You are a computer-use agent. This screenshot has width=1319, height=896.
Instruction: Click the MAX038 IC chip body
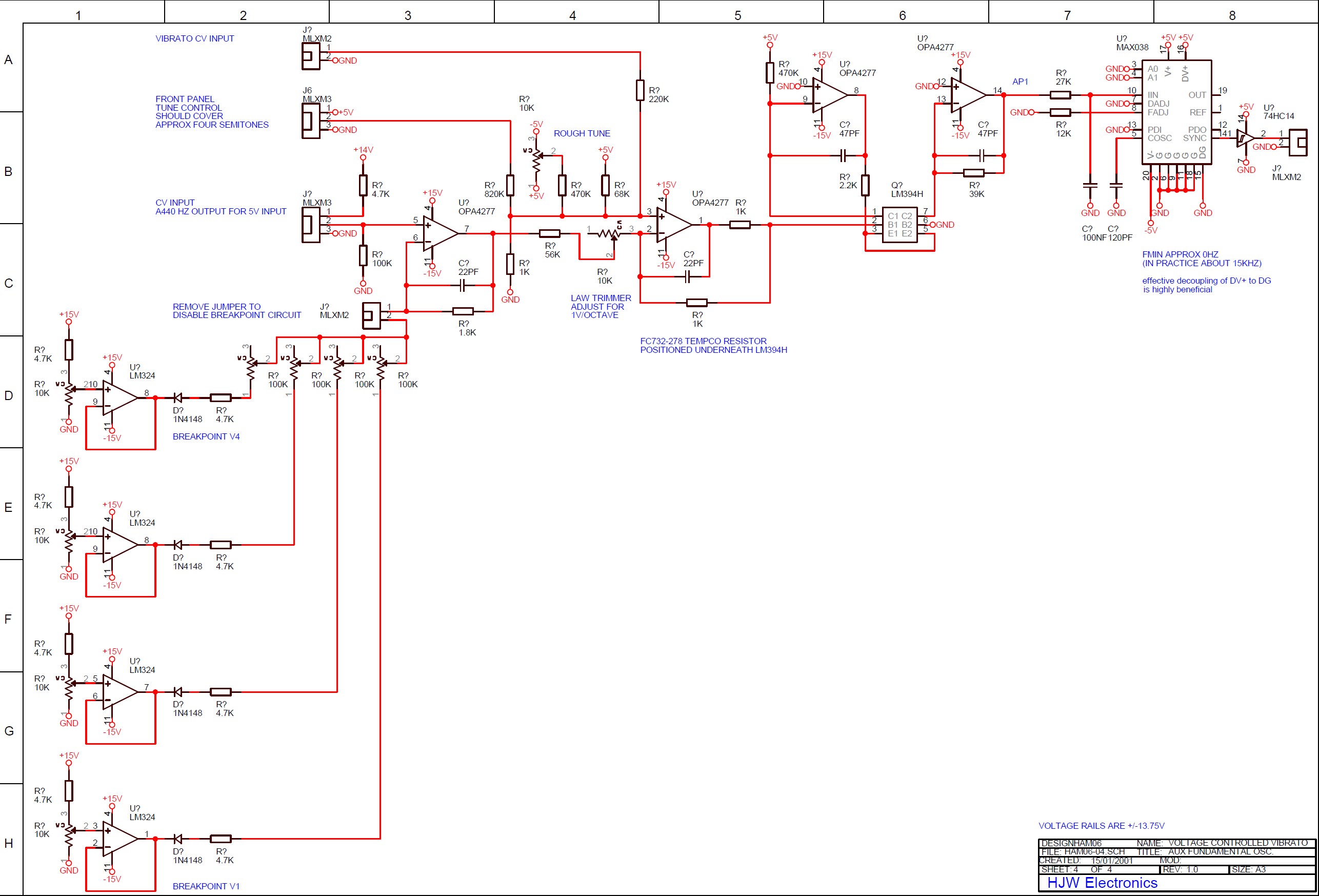[1176, 112]
